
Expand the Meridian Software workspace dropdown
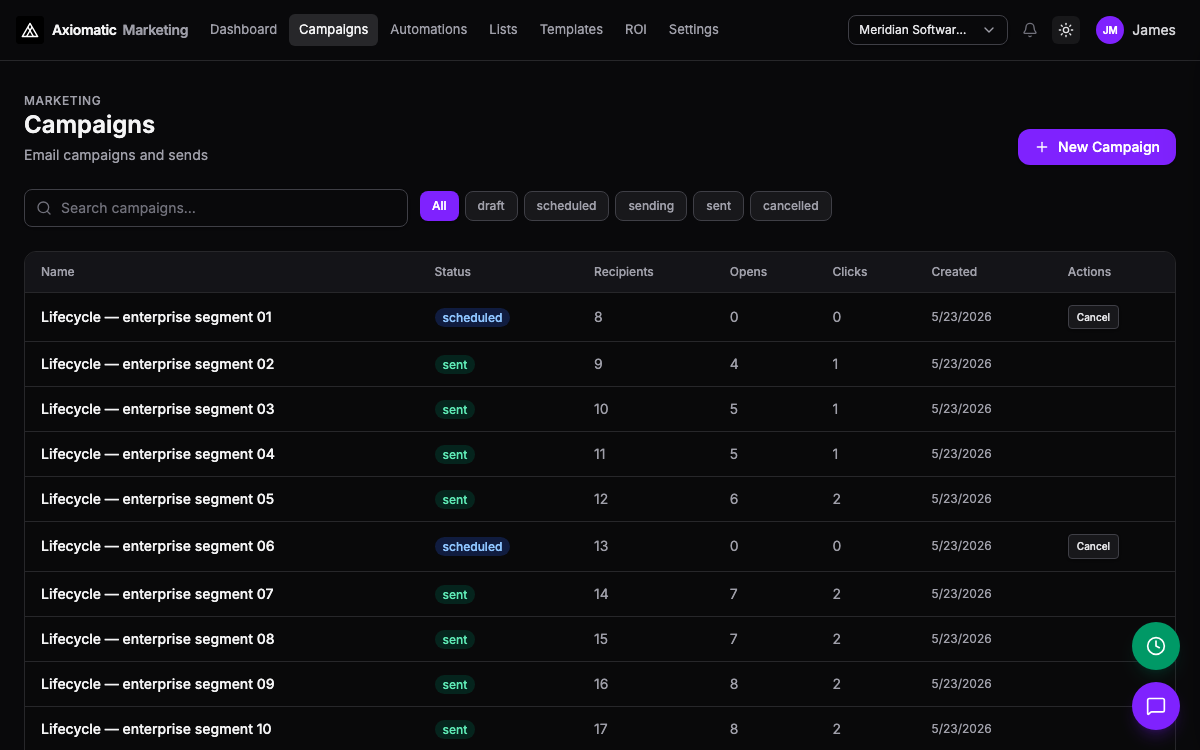pos(928,30)
